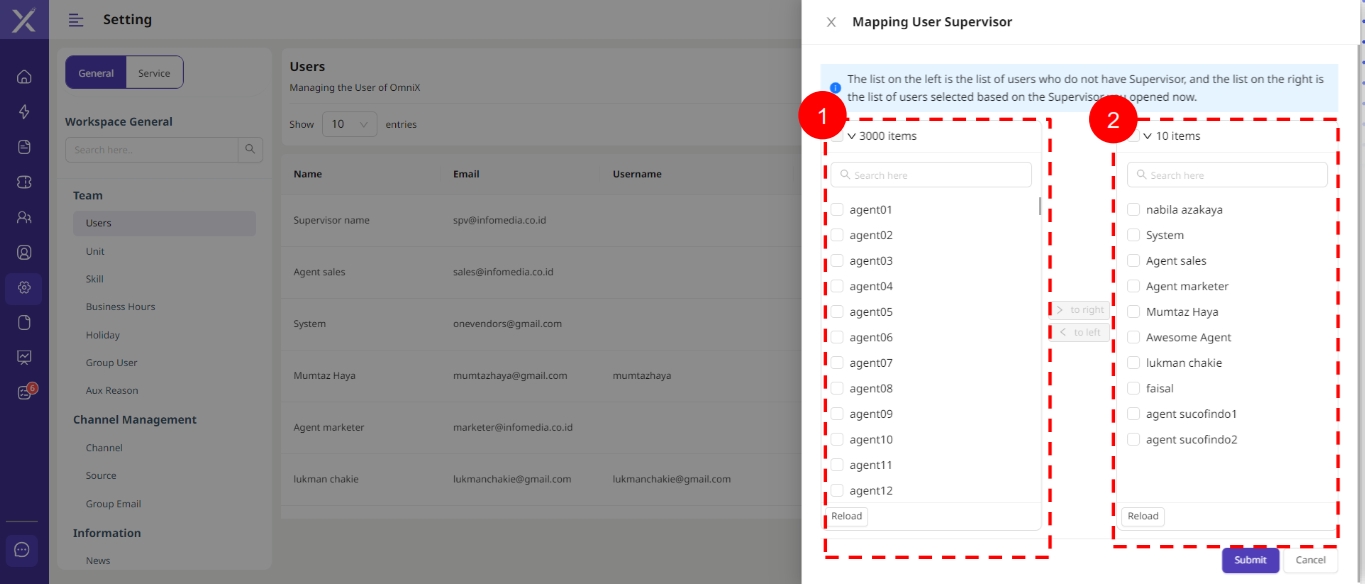
Task: Open the show entries count dropdown
Action: click(x=349, y=125)
